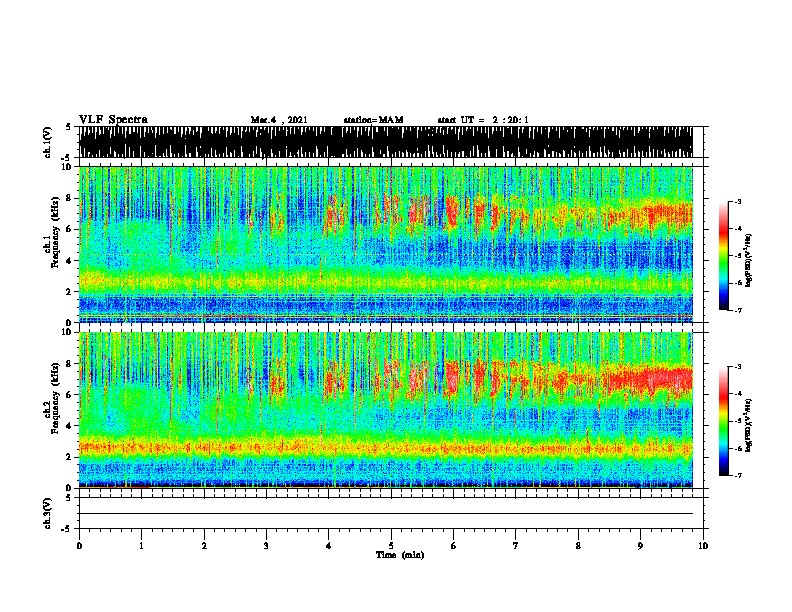Viewport: 792px width, 612px height.
Task: Click time axis tick label "8"
Action: [x=578, y=546]
